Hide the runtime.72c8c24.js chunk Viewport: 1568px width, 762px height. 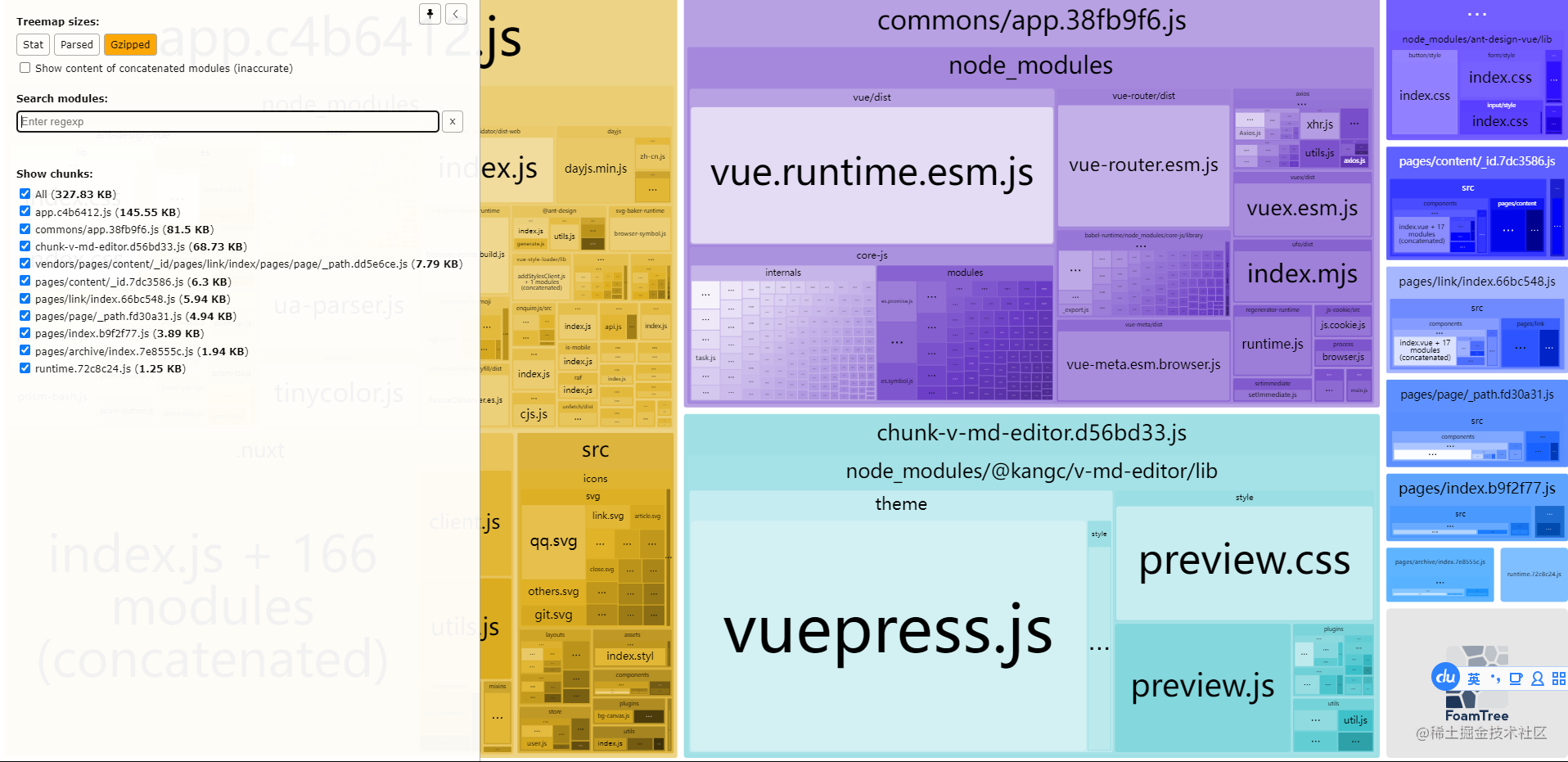tap(25, 368)
